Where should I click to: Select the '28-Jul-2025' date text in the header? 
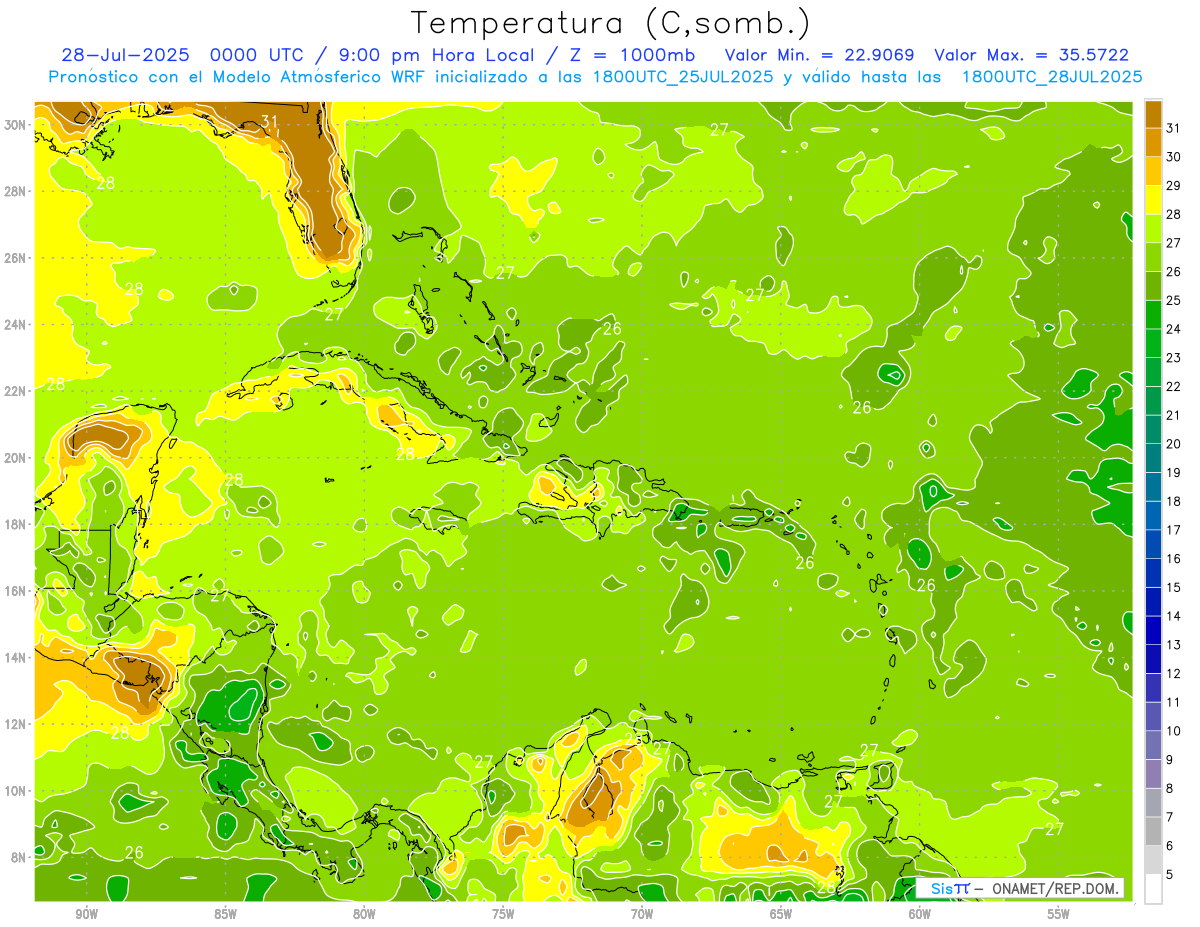coord(126,55)
